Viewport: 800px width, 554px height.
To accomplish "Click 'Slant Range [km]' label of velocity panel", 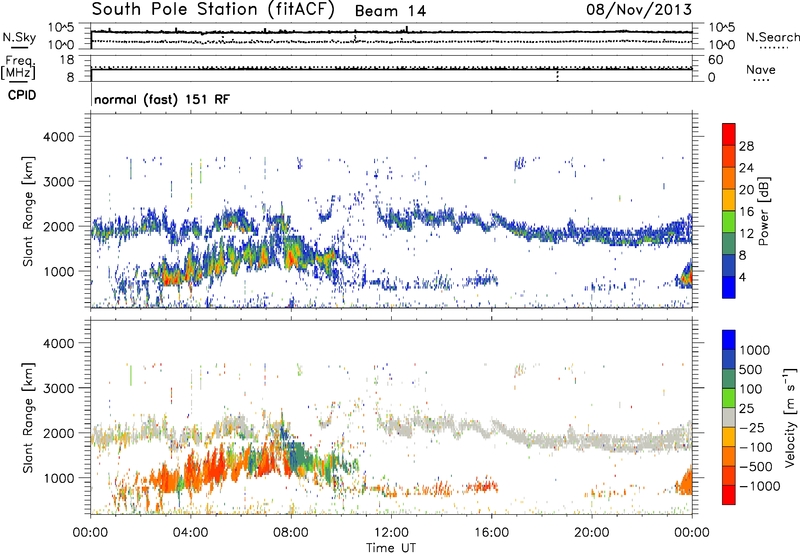I will (x=28, y=418).
